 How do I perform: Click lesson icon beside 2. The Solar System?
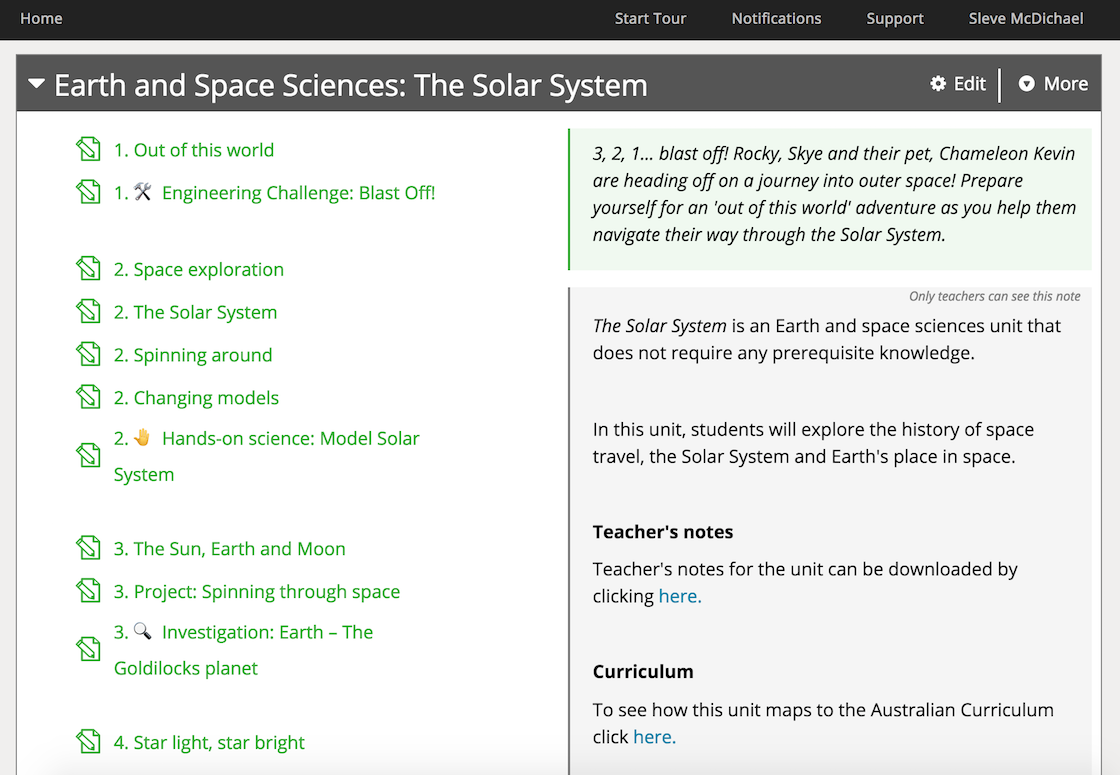tap(89, 311)
